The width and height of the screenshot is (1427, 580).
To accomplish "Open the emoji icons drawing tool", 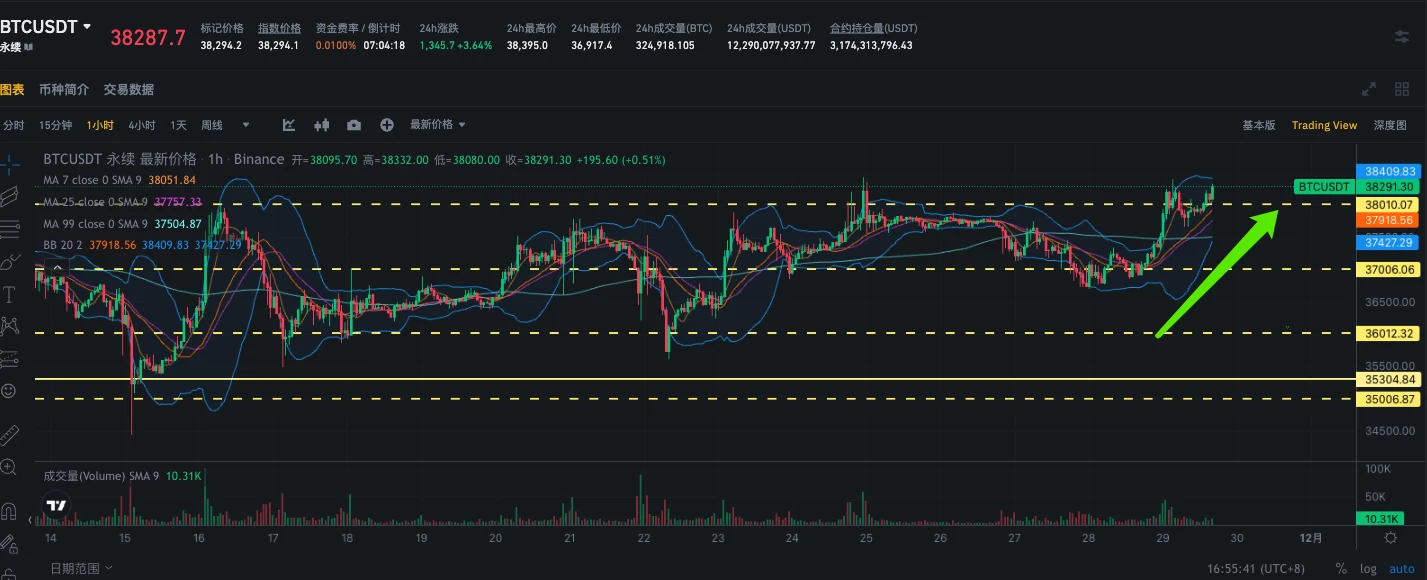I will click(9, 390).
